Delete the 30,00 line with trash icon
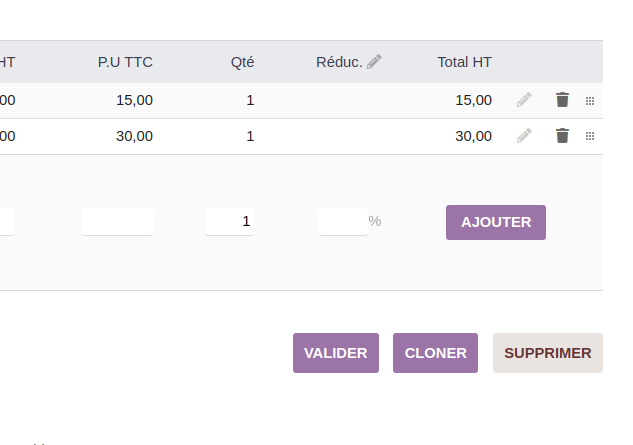Viewport: 633px width, 445px height. click(562, 136)
